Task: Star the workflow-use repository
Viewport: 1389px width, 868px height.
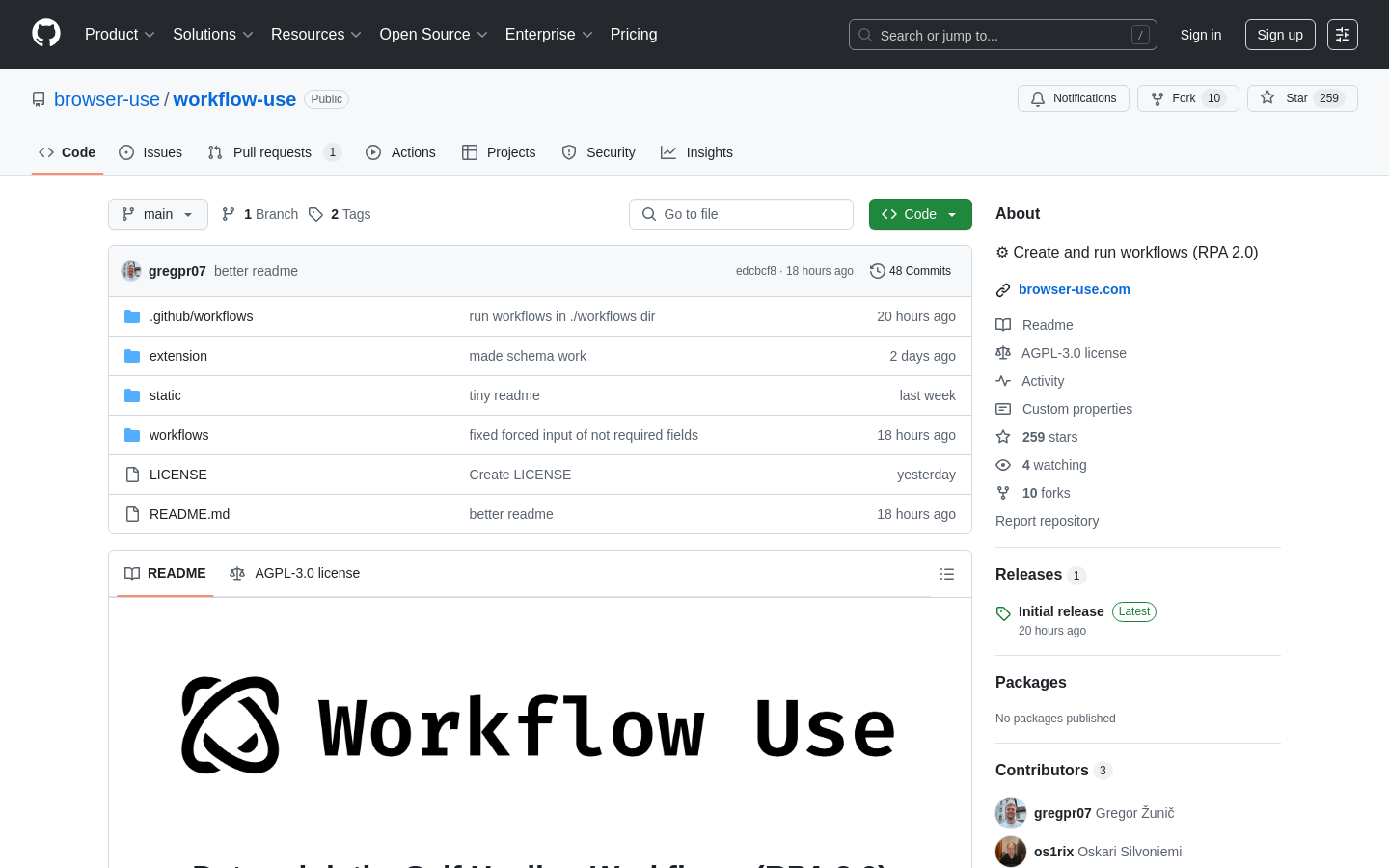Action: pos(1302,98)
